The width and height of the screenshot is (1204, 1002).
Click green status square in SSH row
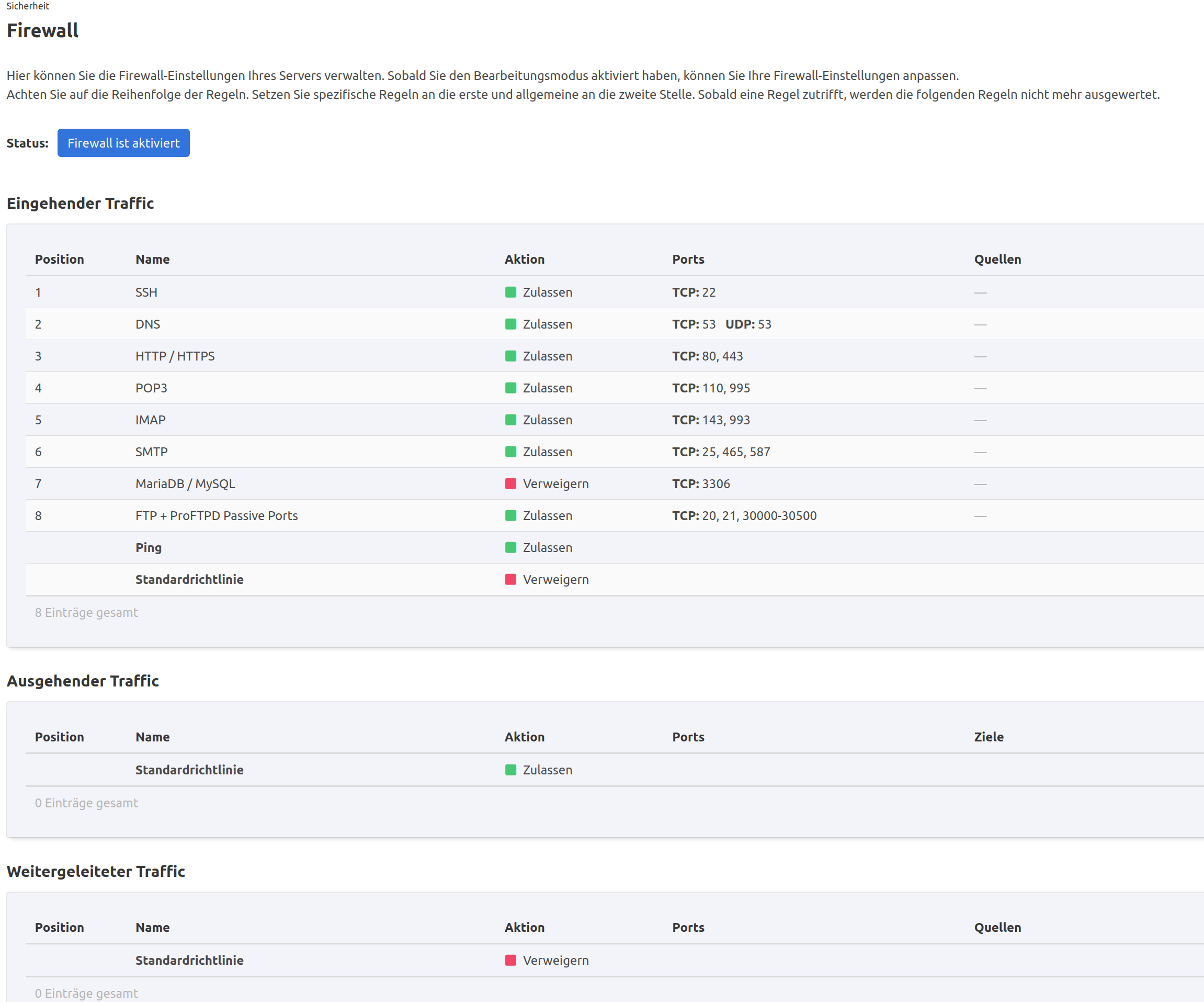click(x=510, y=292)
